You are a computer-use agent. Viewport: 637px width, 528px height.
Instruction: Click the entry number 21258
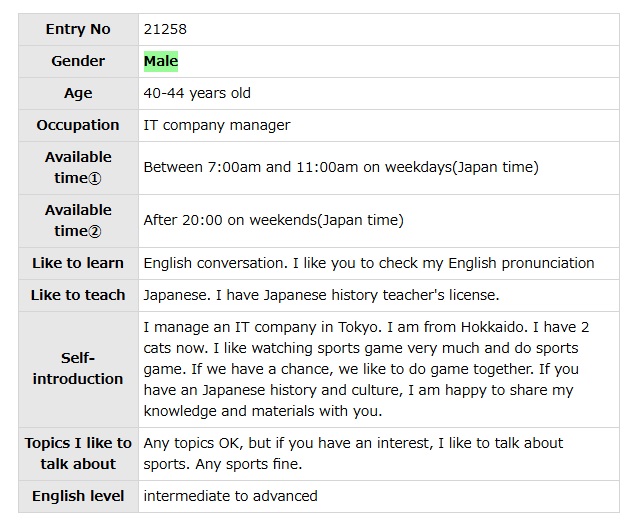pyautogui.click(x=165, y=29)
